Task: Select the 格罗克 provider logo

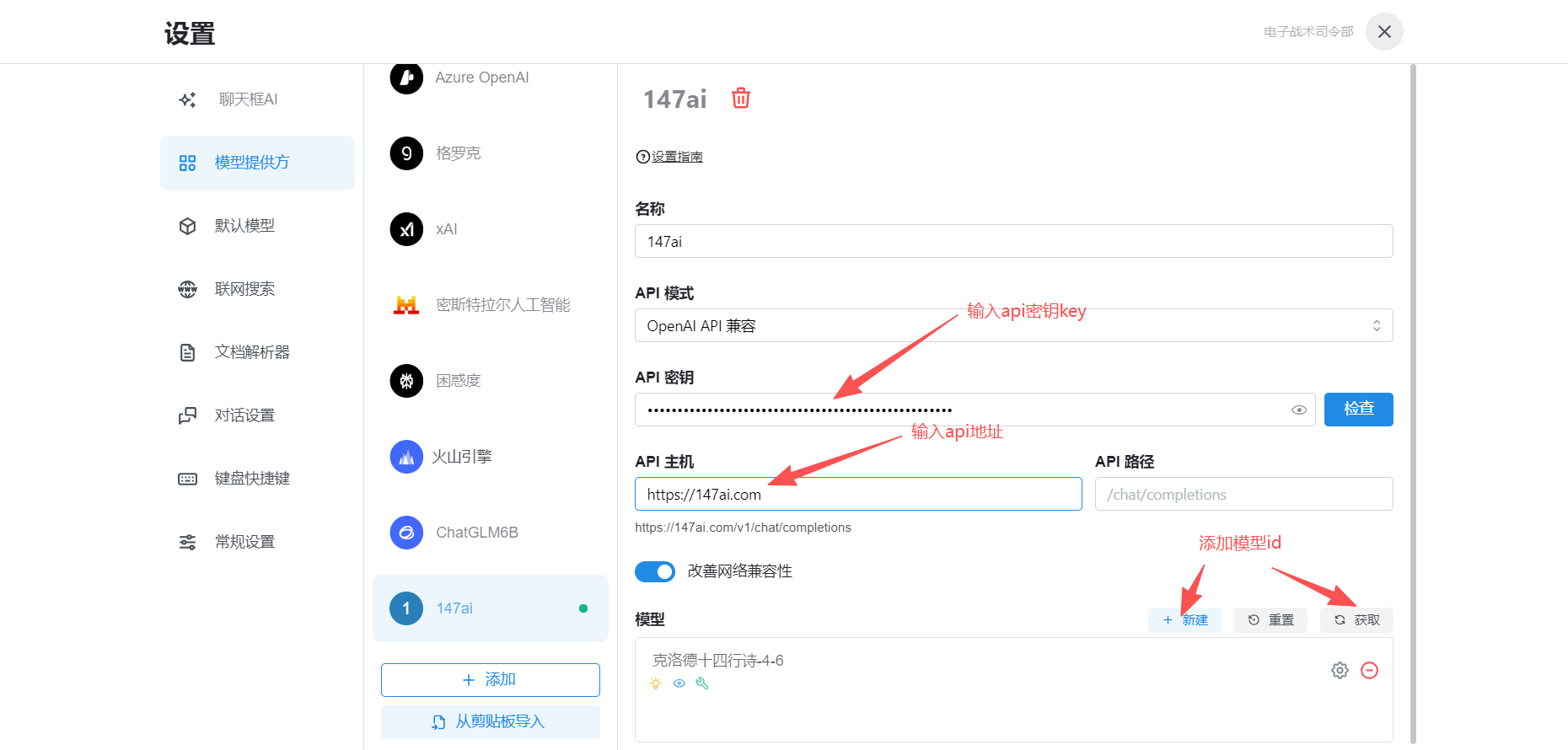Action: point(406,153)
